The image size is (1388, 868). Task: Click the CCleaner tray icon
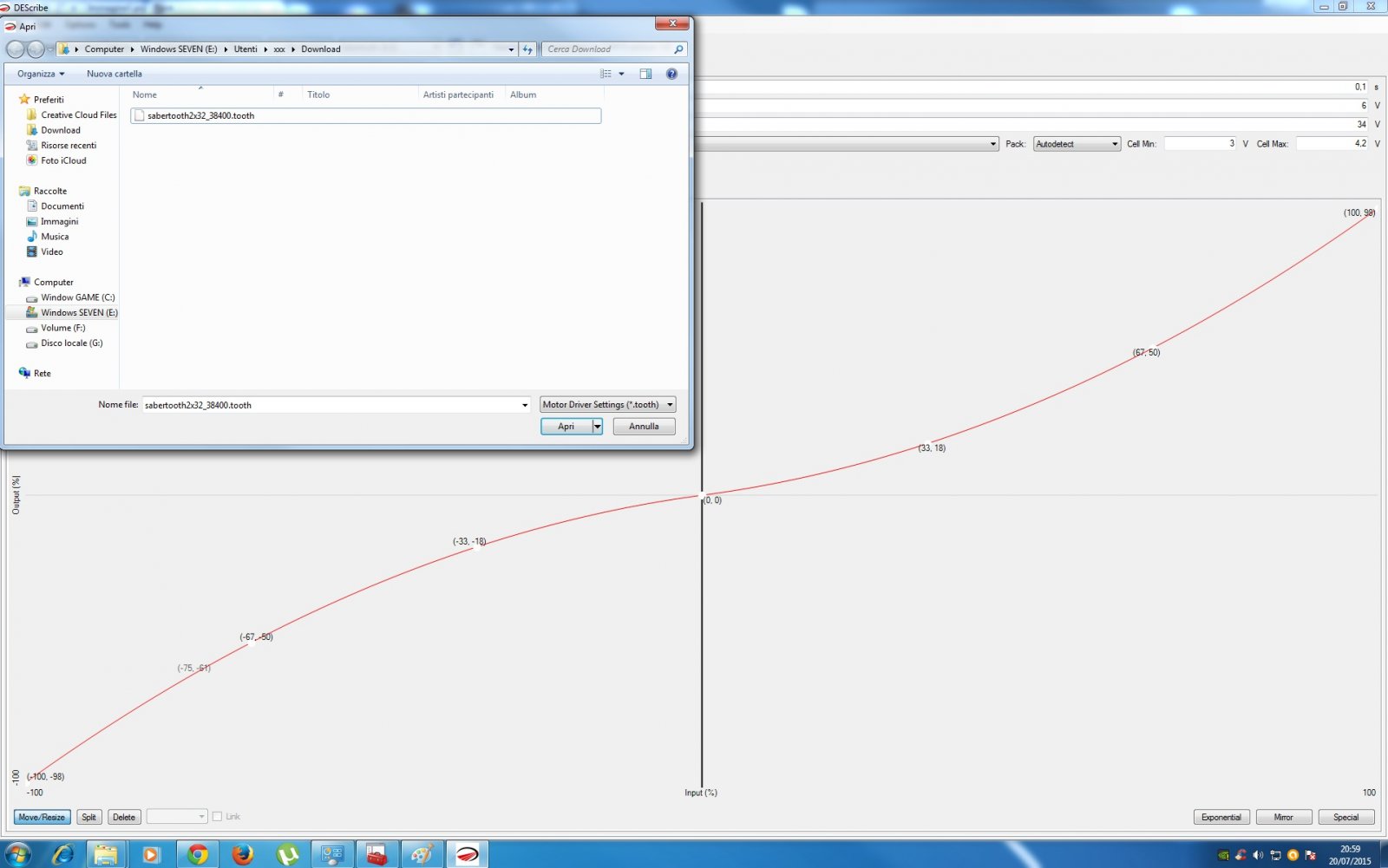point(1241,855)
